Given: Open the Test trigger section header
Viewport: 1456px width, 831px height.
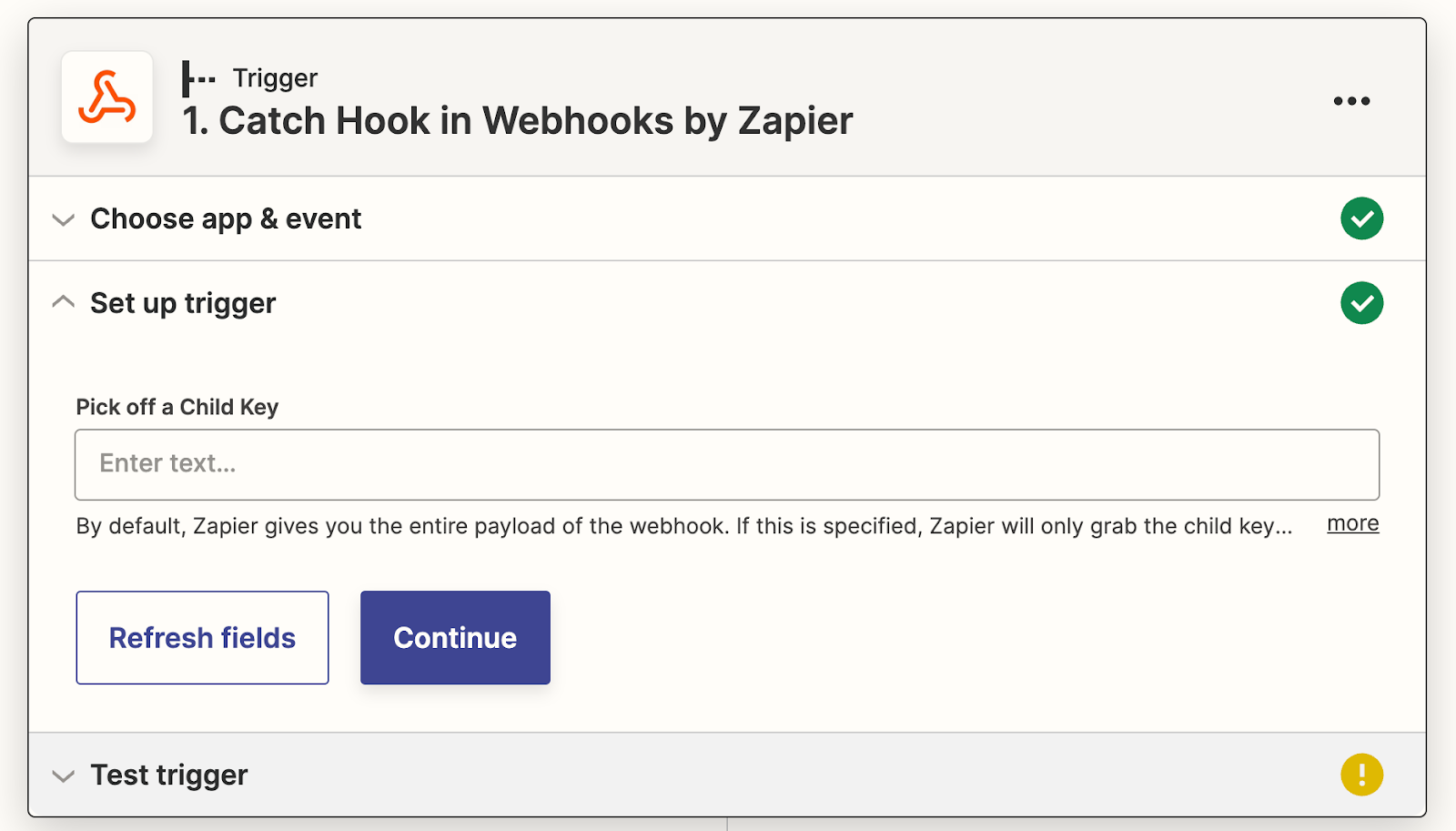Looking at the screenshot, I should pos(168,775).
